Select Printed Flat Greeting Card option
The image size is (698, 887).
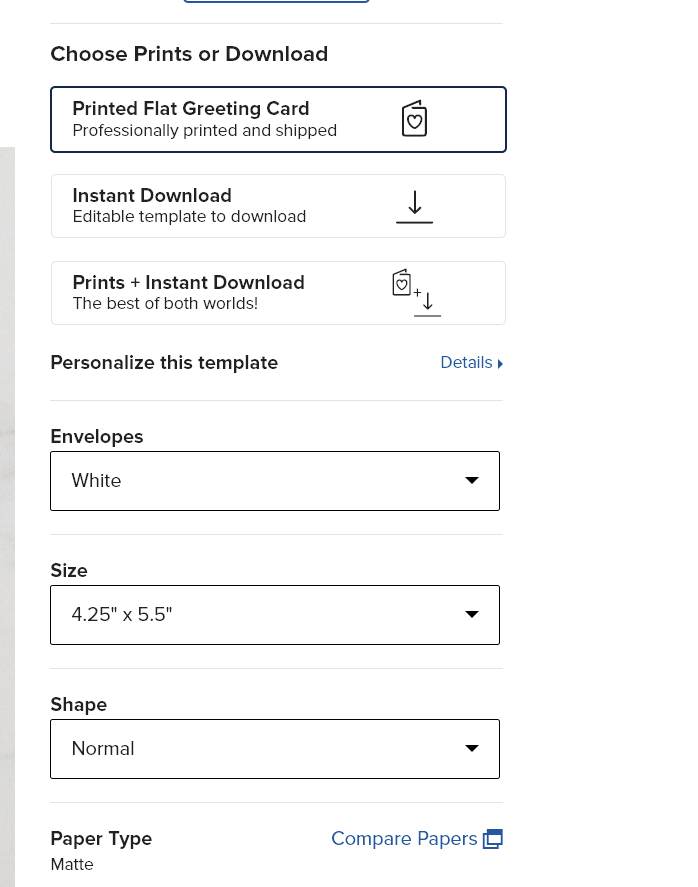pos(278,119)
